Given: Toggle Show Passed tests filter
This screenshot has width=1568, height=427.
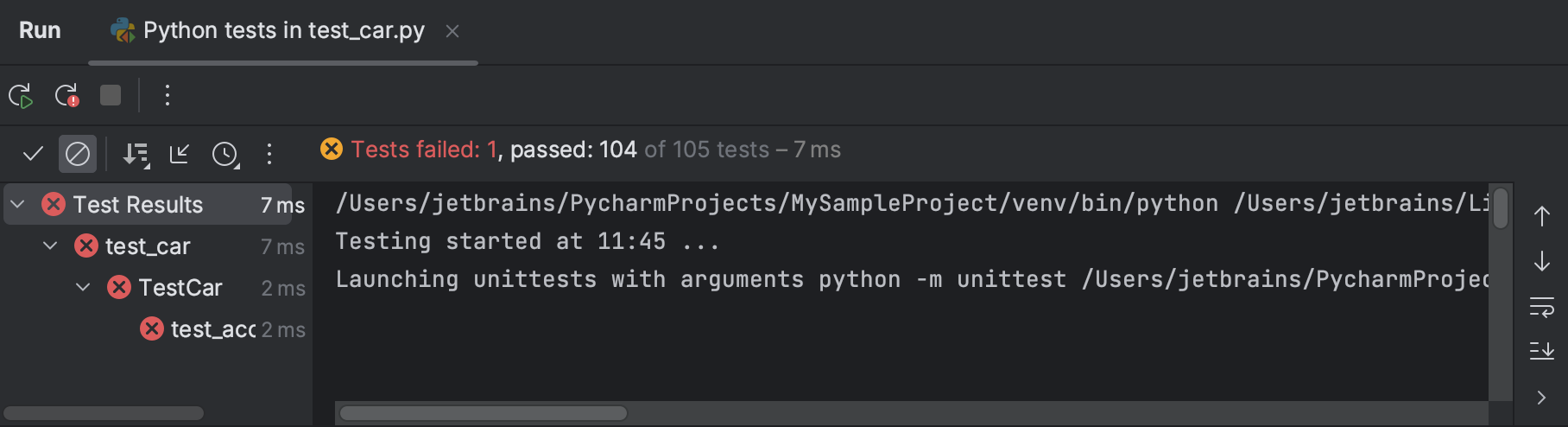Looking at the screenshot, I should pos(33,154).
